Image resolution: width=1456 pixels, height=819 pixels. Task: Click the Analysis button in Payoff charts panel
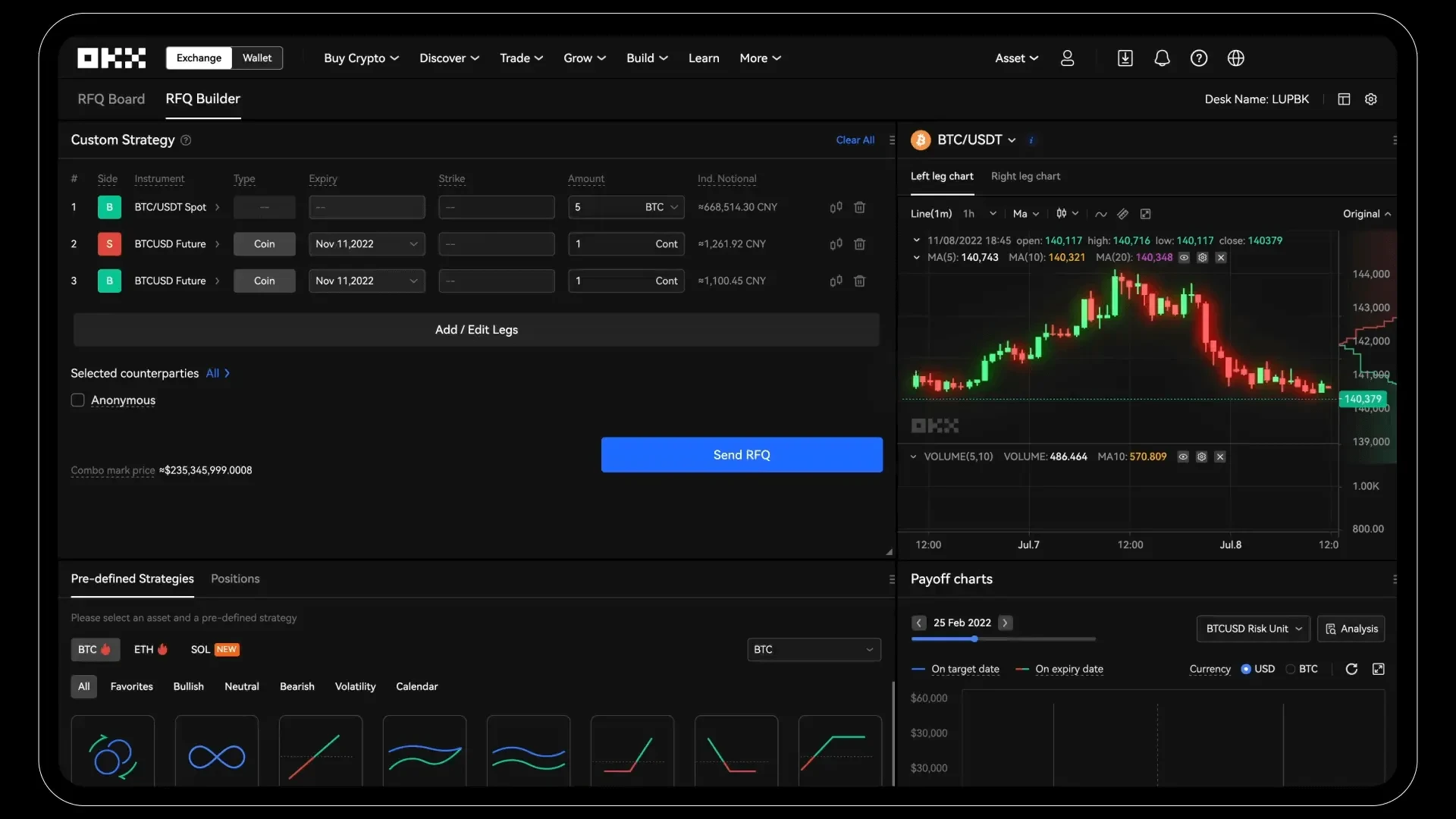coord(1351,628)
